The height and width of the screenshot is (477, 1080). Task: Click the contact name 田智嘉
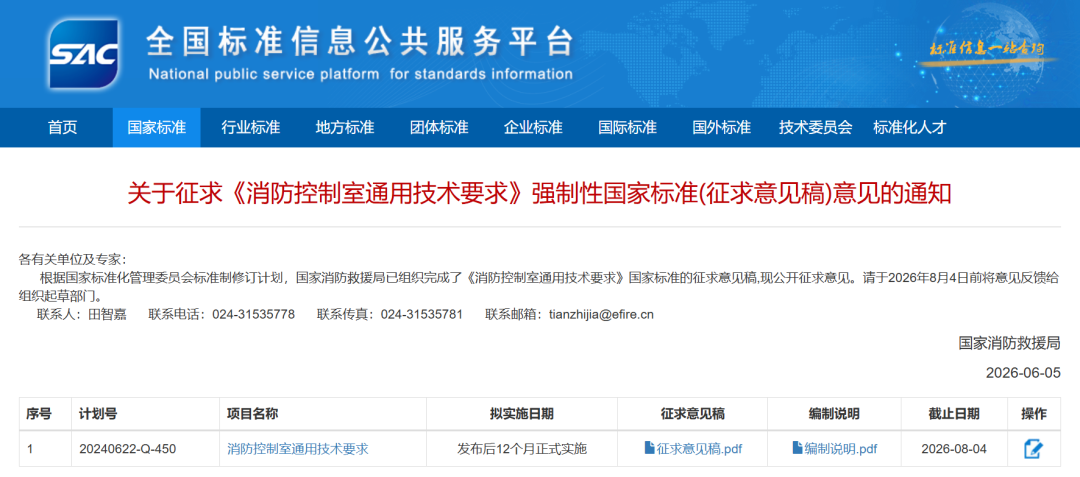[107, 315]
